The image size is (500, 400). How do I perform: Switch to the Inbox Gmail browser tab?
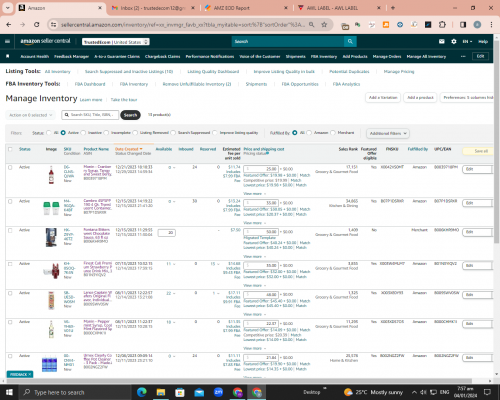click(x=153, y=8)
